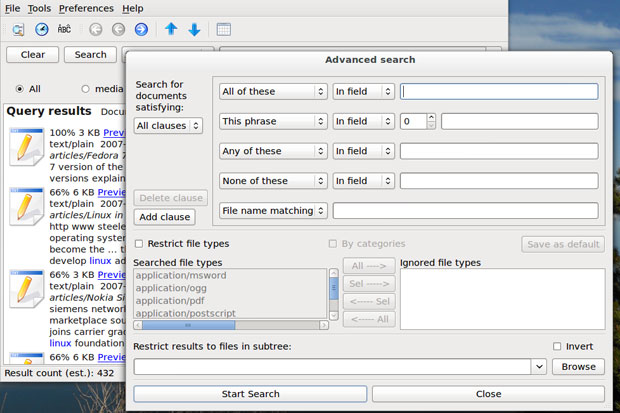Open the advanced search toolbar icon
The width and height of the screenshot is (620, 413).
point(18,30)
